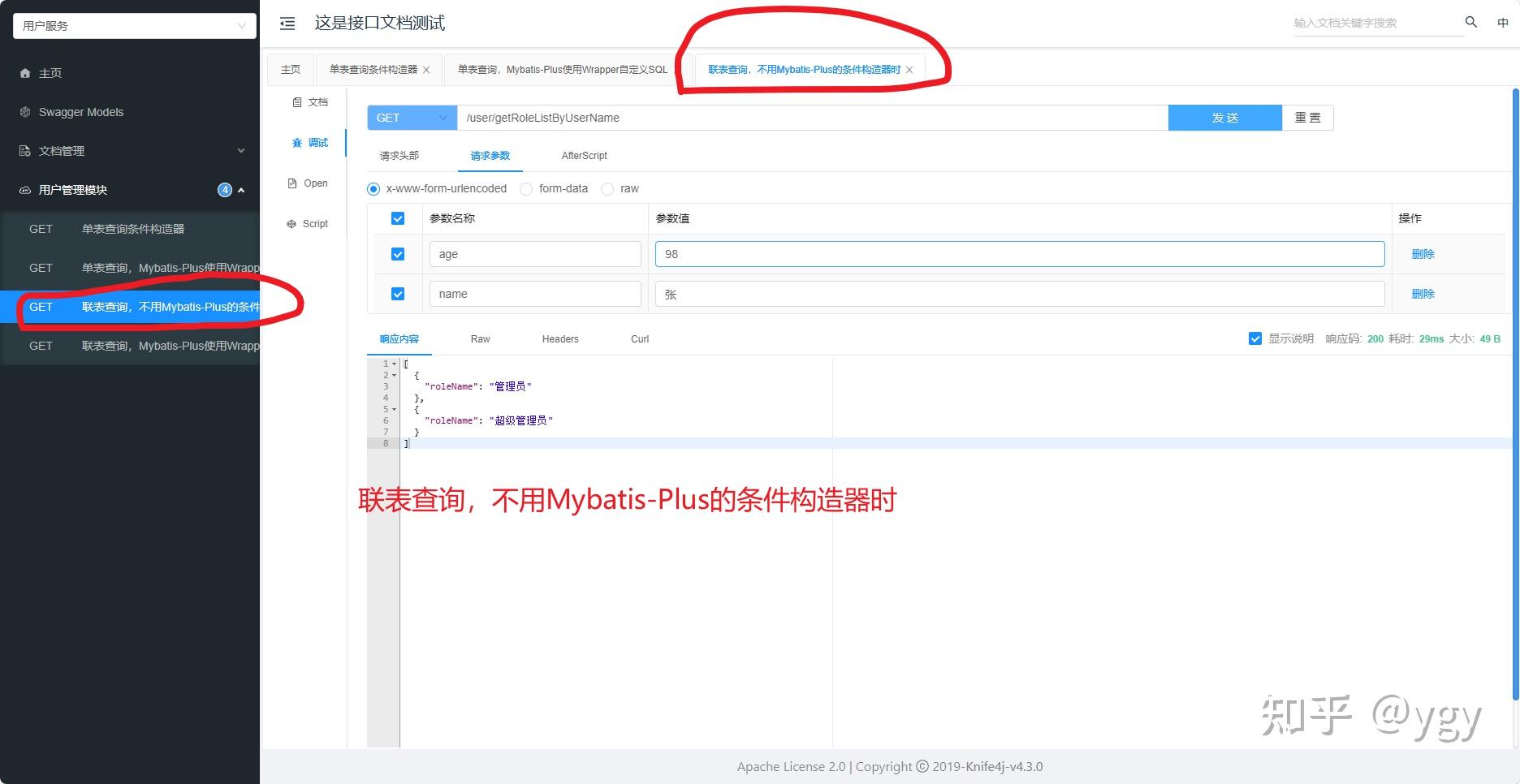Select the 调试 debug bug icon
Viewport: 1520px width, 784px height.
click(297, 142)
